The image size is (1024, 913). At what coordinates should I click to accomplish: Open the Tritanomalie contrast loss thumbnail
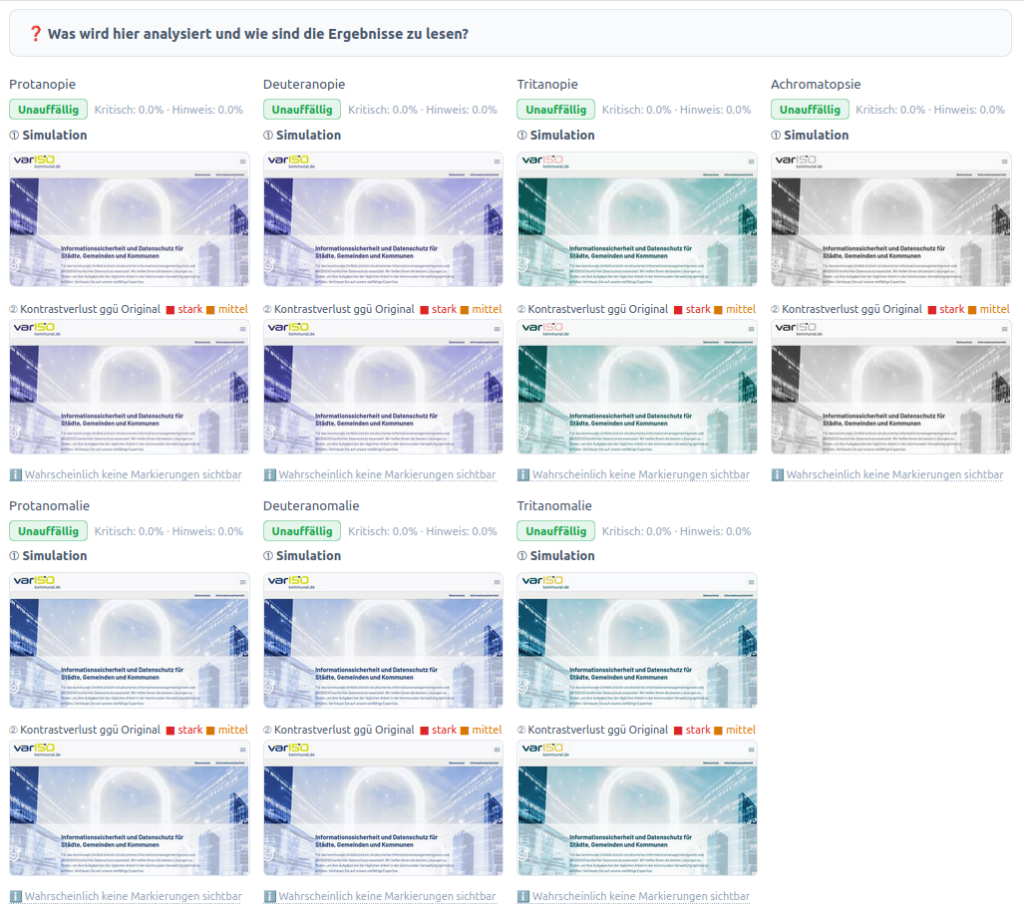637,808
